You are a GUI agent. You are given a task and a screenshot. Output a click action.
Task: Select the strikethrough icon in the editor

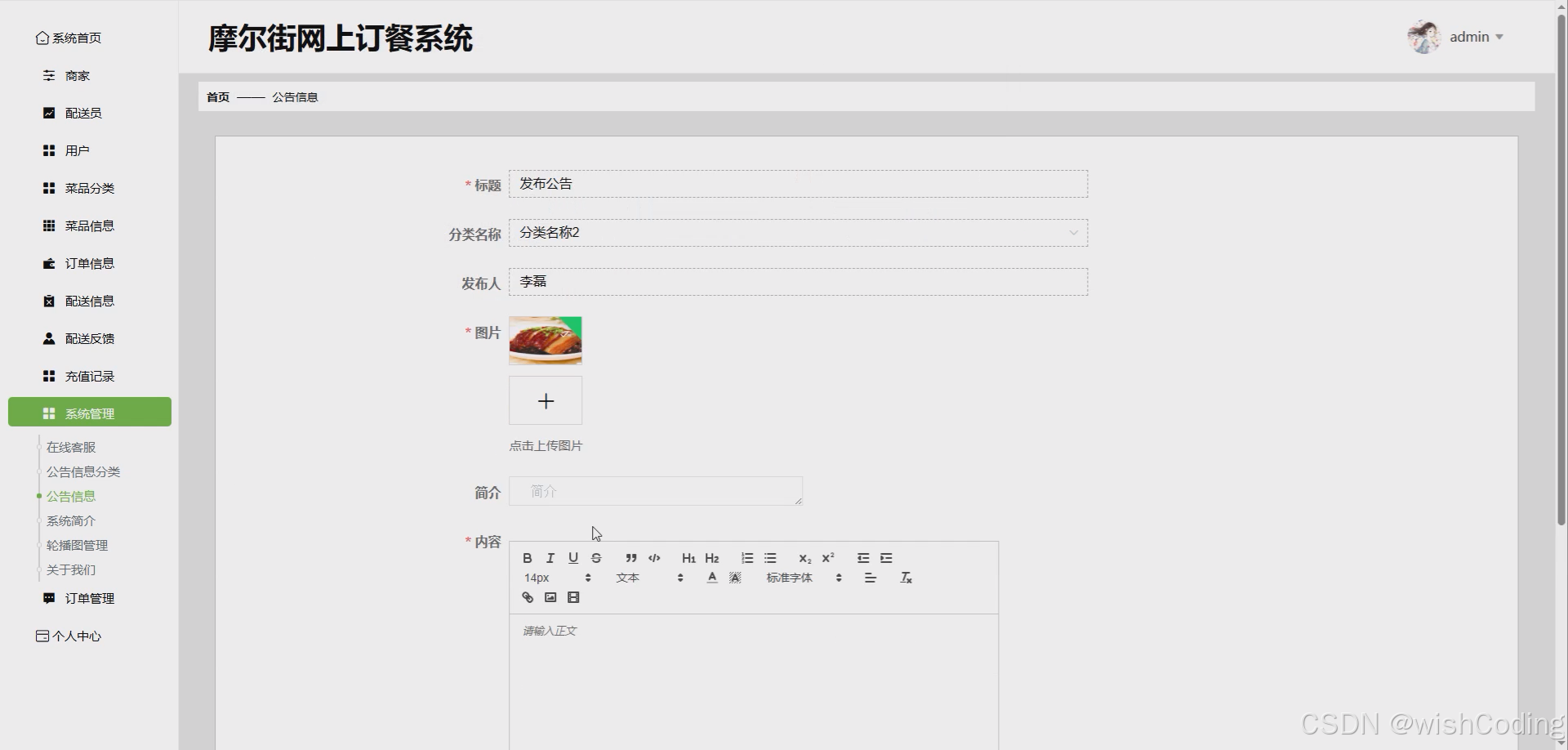[x=596, y=558]
